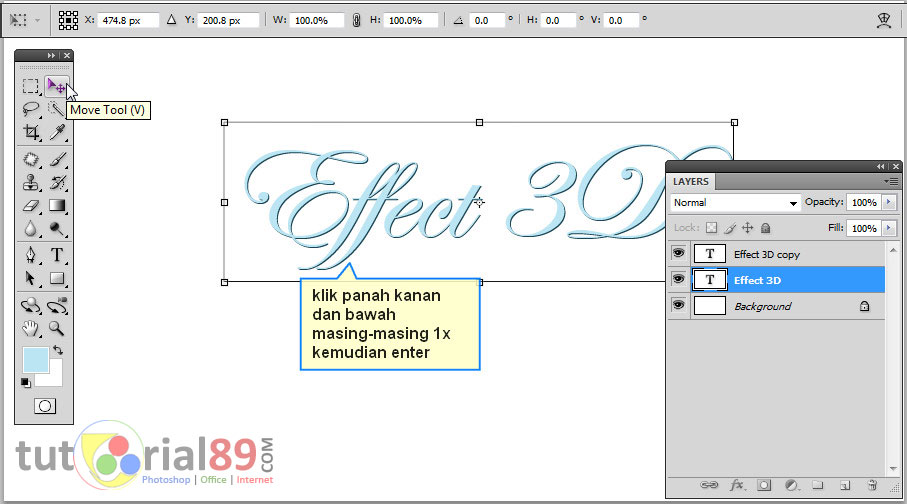Select the Horizontal Type tool
Screen dimensions: 907x504
click(x=57, y=255)
